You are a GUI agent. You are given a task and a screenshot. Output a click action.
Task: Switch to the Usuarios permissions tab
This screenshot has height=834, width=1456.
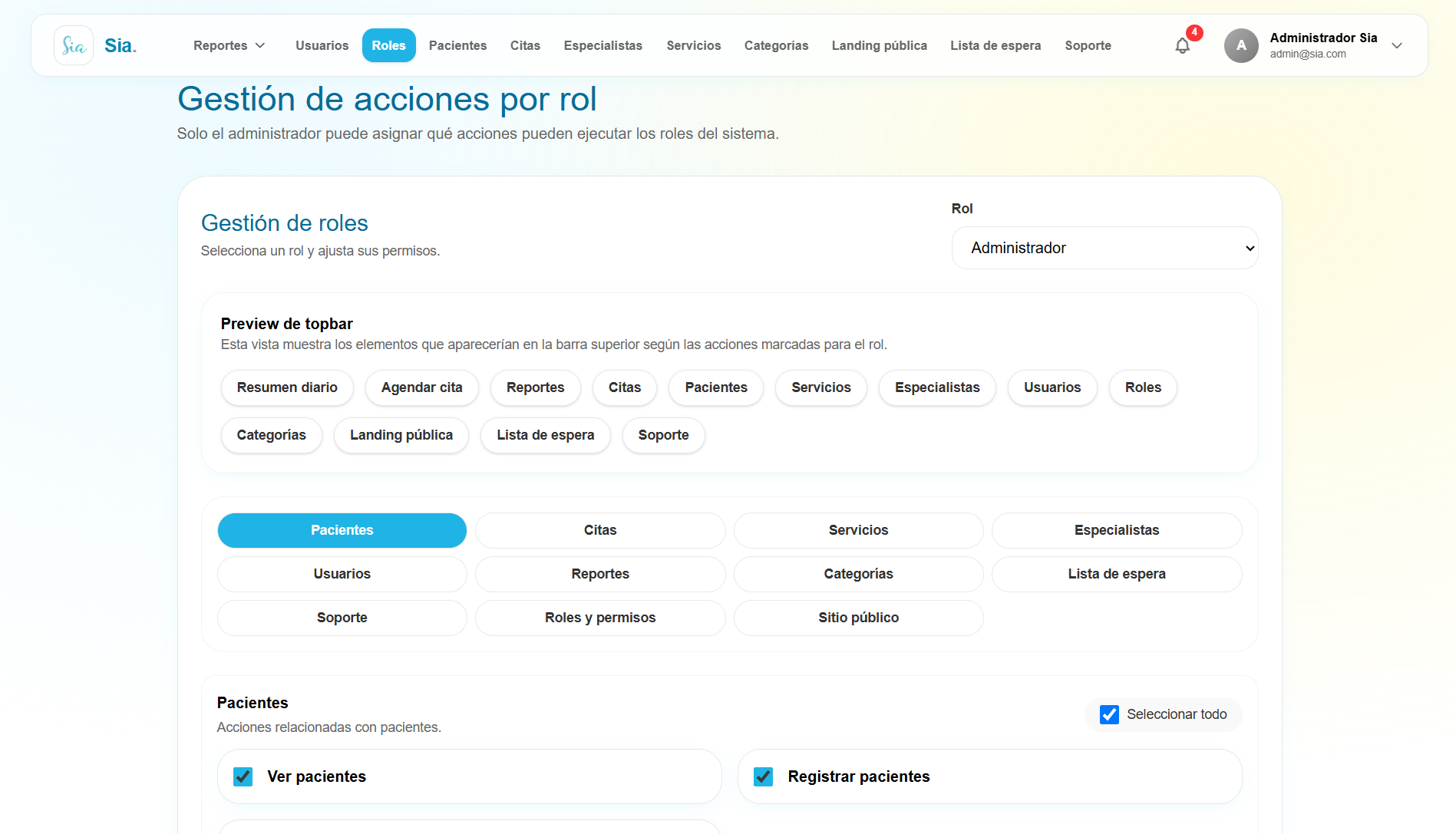tap(342, 574)
